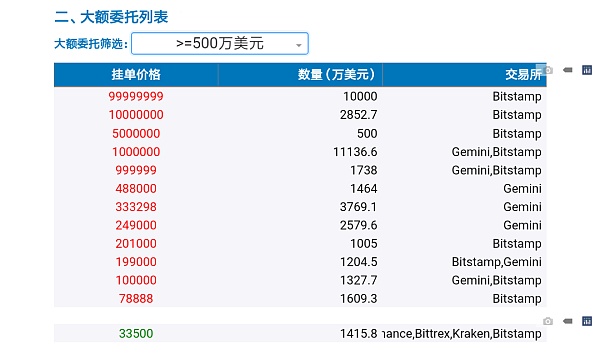
Task: Click the quantity value 11136.6
Action: point(355,152)
